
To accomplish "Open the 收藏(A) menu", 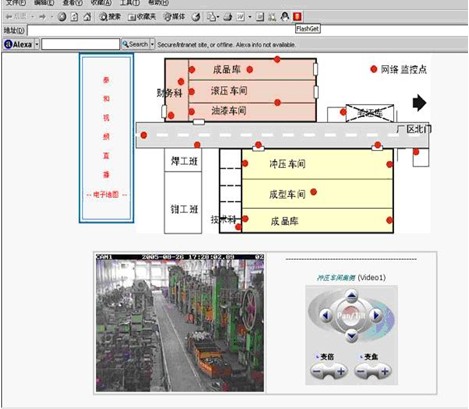I will pos(101,3).
